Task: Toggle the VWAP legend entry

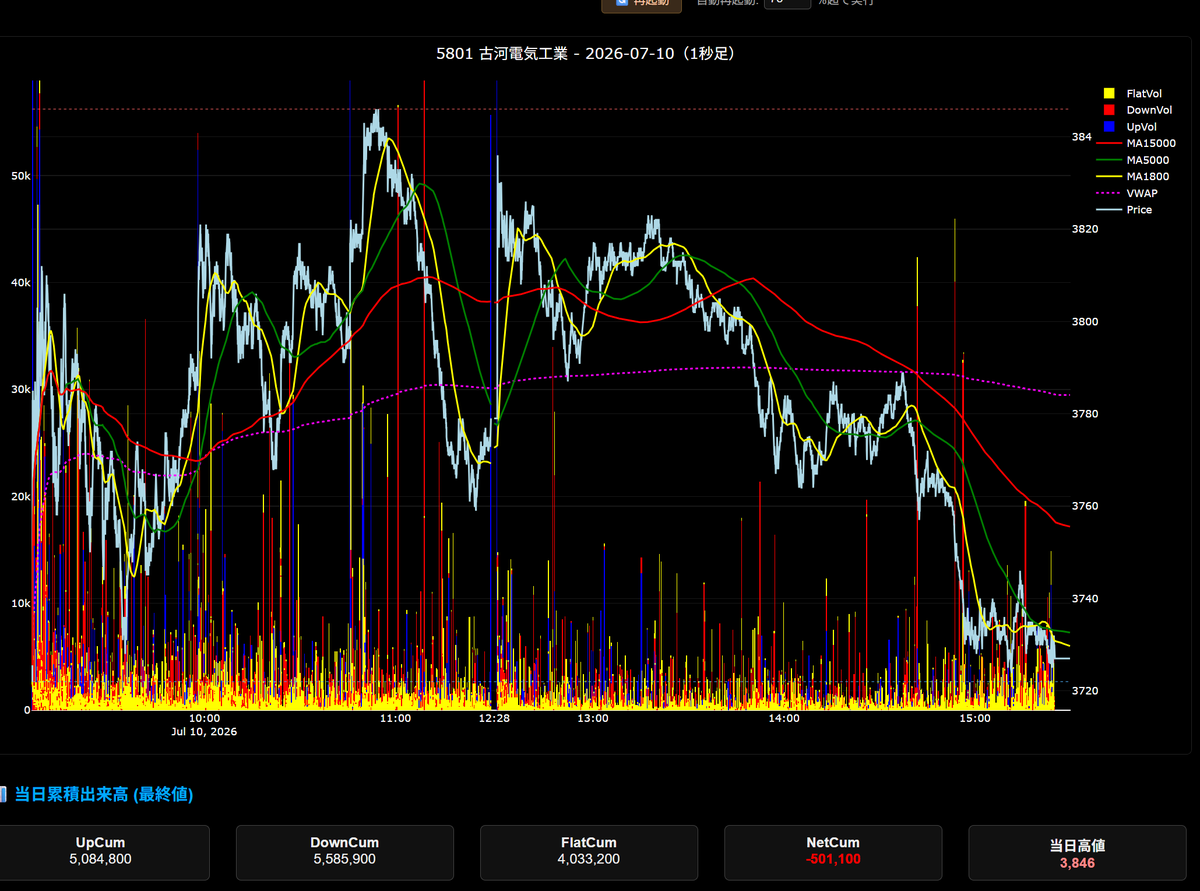Action: [x=1136, y=193]
